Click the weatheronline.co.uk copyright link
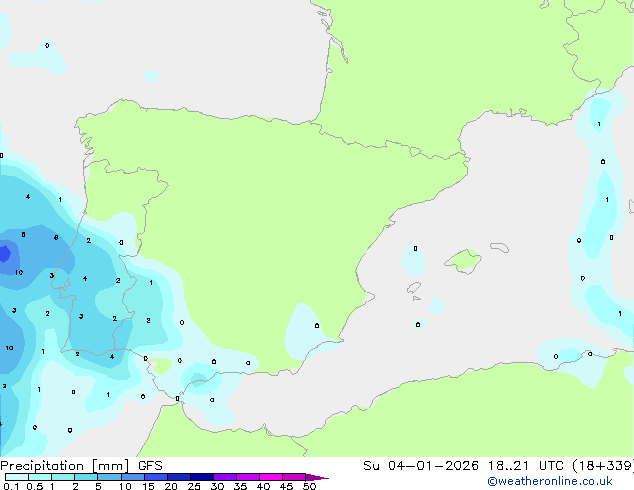 pos(550,481)
